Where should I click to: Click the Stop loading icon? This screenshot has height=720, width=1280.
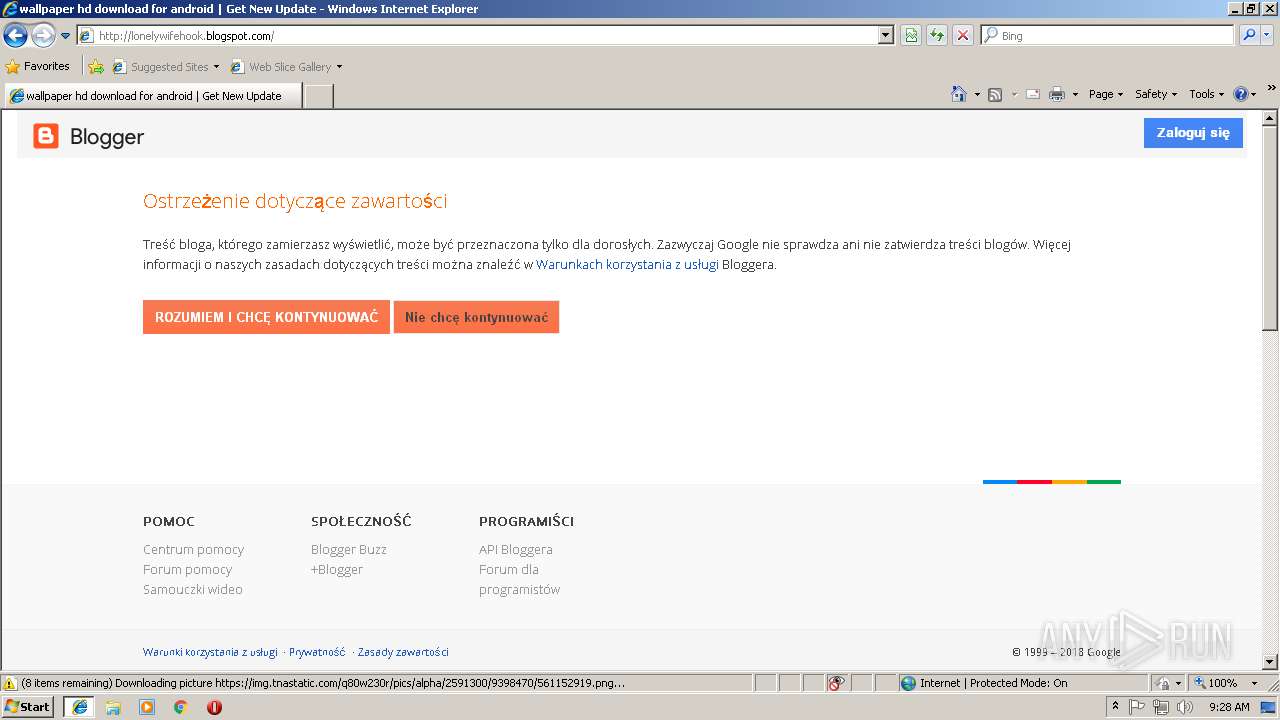tap(963, 36)
